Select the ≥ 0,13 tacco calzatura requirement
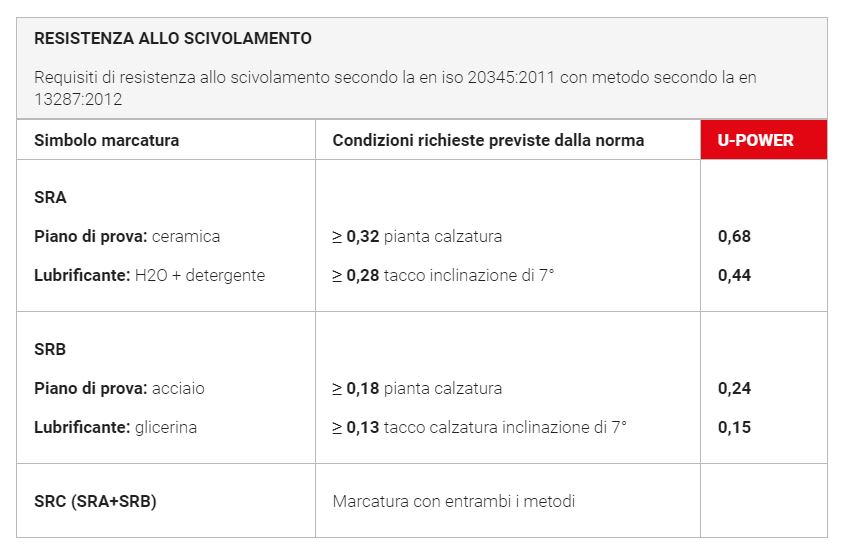Viewport: 845px width, 557px height. click(x=479, y=427)
